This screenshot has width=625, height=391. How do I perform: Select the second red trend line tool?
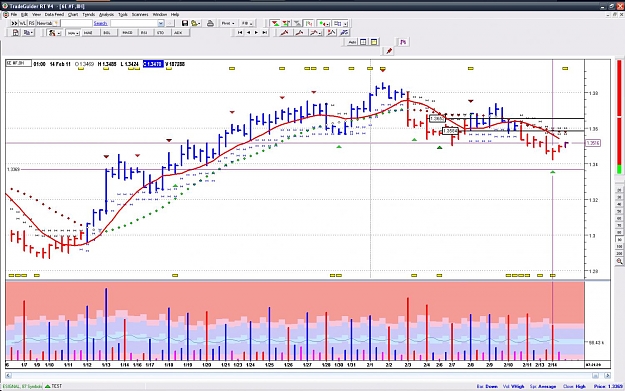pyautogui.click(x=299, y=33)
